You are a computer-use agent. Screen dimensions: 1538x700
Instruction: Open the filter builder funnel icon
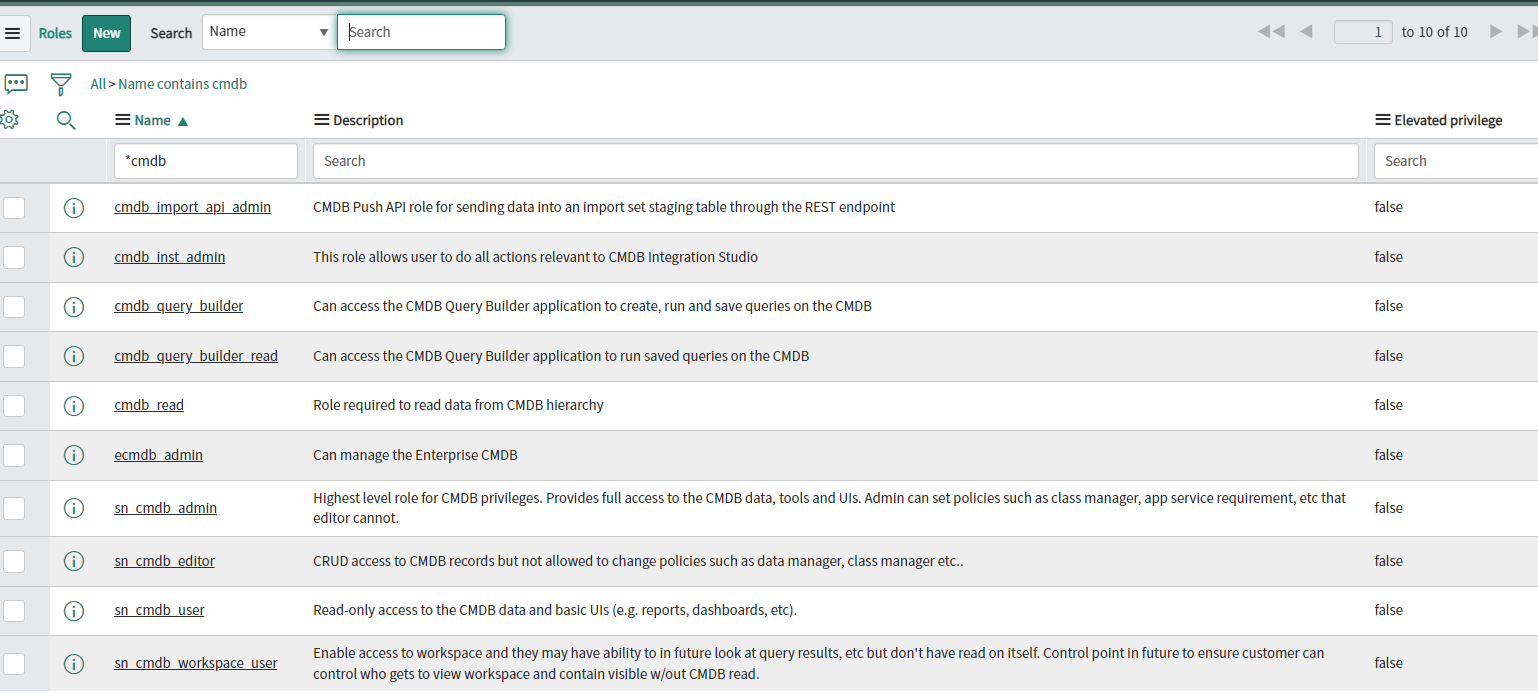tap(61, 83)
